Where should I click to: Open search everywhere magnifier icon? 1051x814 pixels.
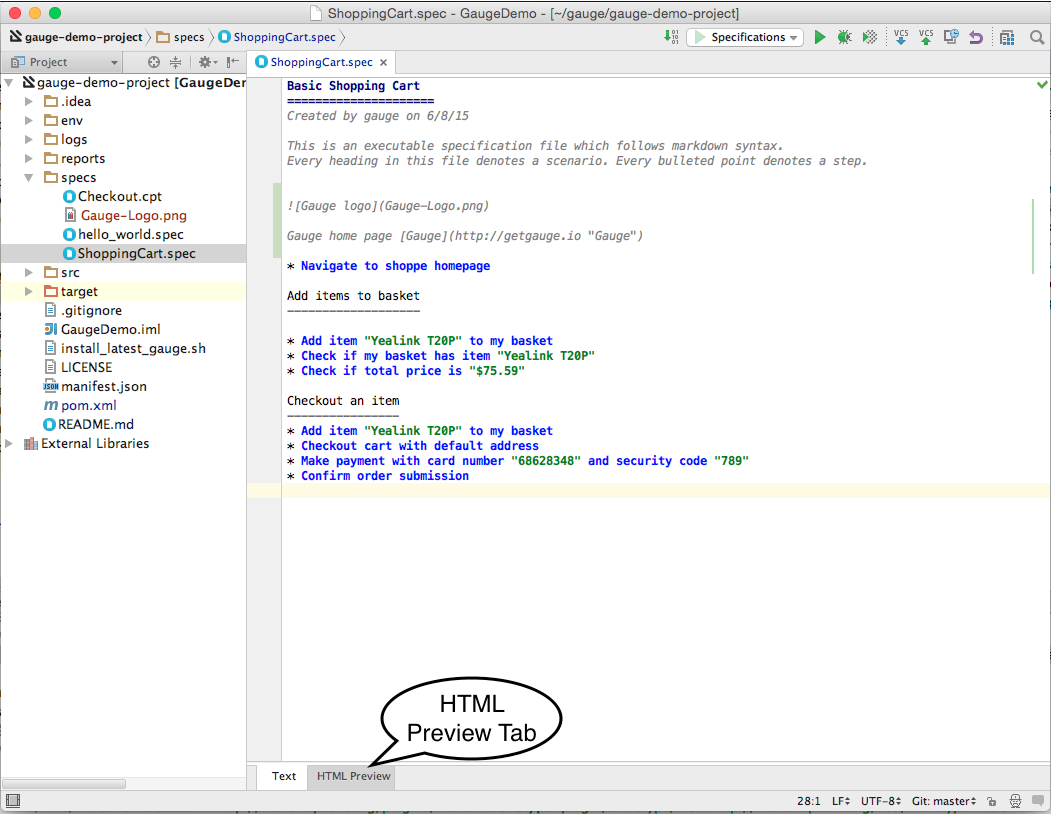(x=1035, y=37)
